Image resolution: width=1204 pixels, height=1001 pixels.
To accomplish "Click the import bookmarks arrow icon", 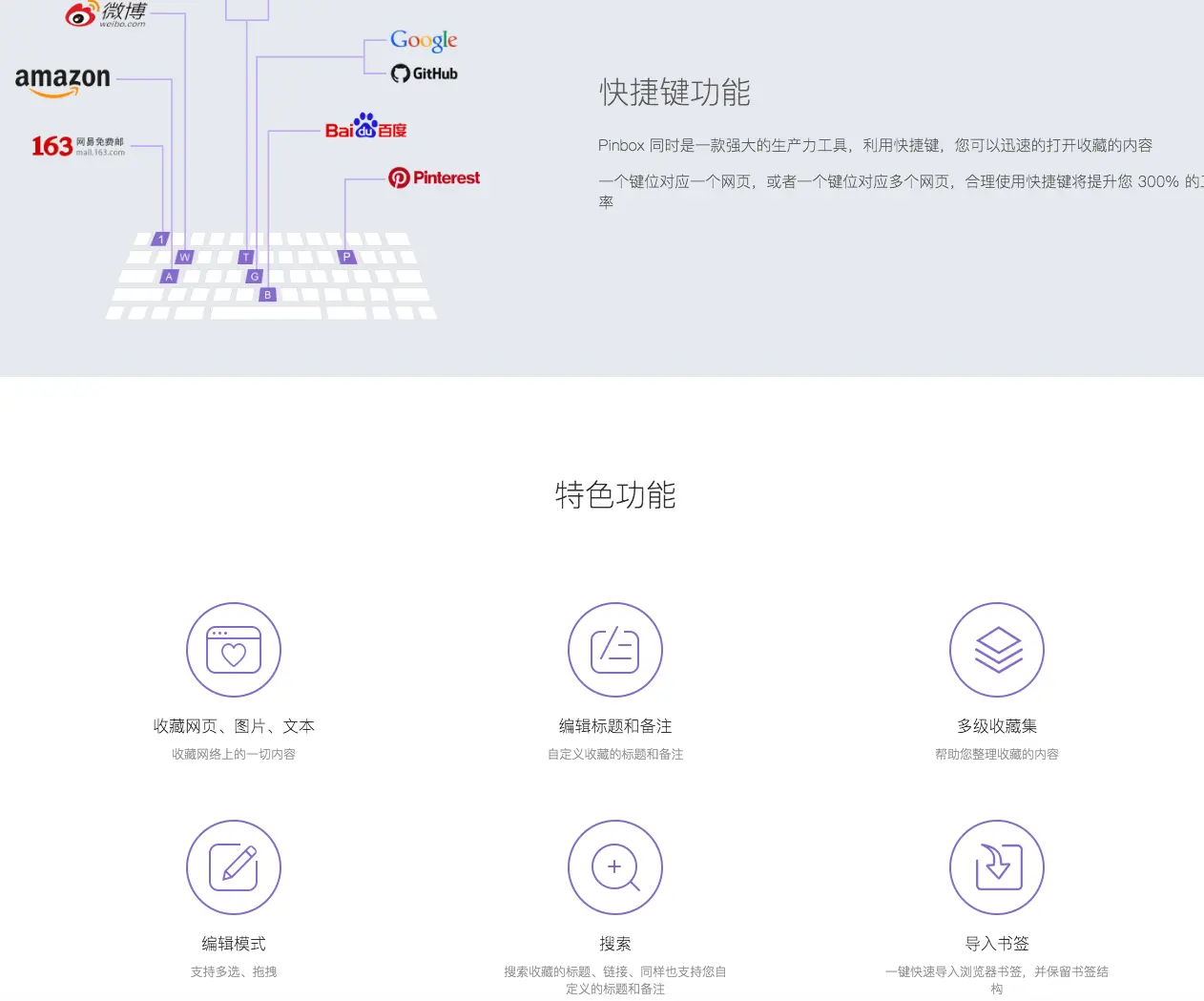I will (x=997, y=867).
